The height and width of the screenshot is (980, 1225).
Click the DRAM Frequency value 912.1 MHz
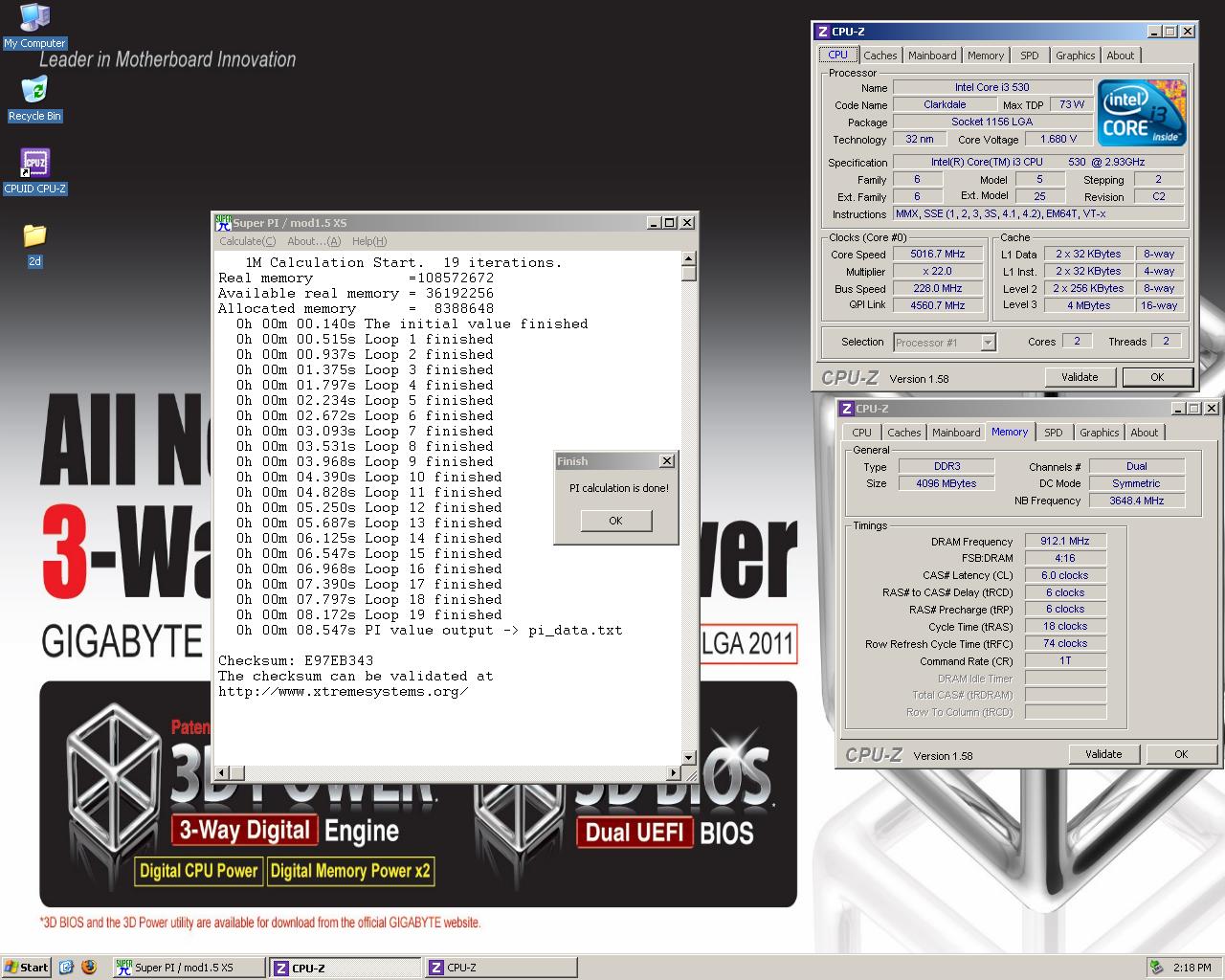1065,541
